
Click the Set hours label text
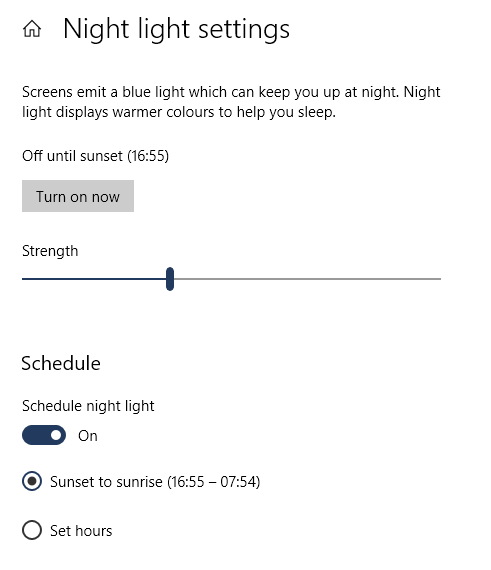tap(81, 531)
